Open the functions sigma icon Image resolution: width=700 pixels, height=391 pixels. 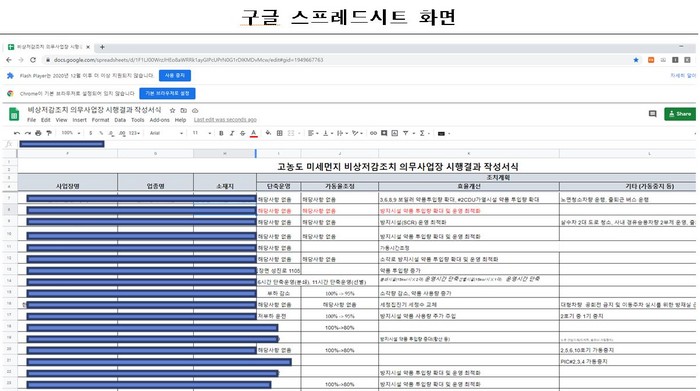click(422, 133)
